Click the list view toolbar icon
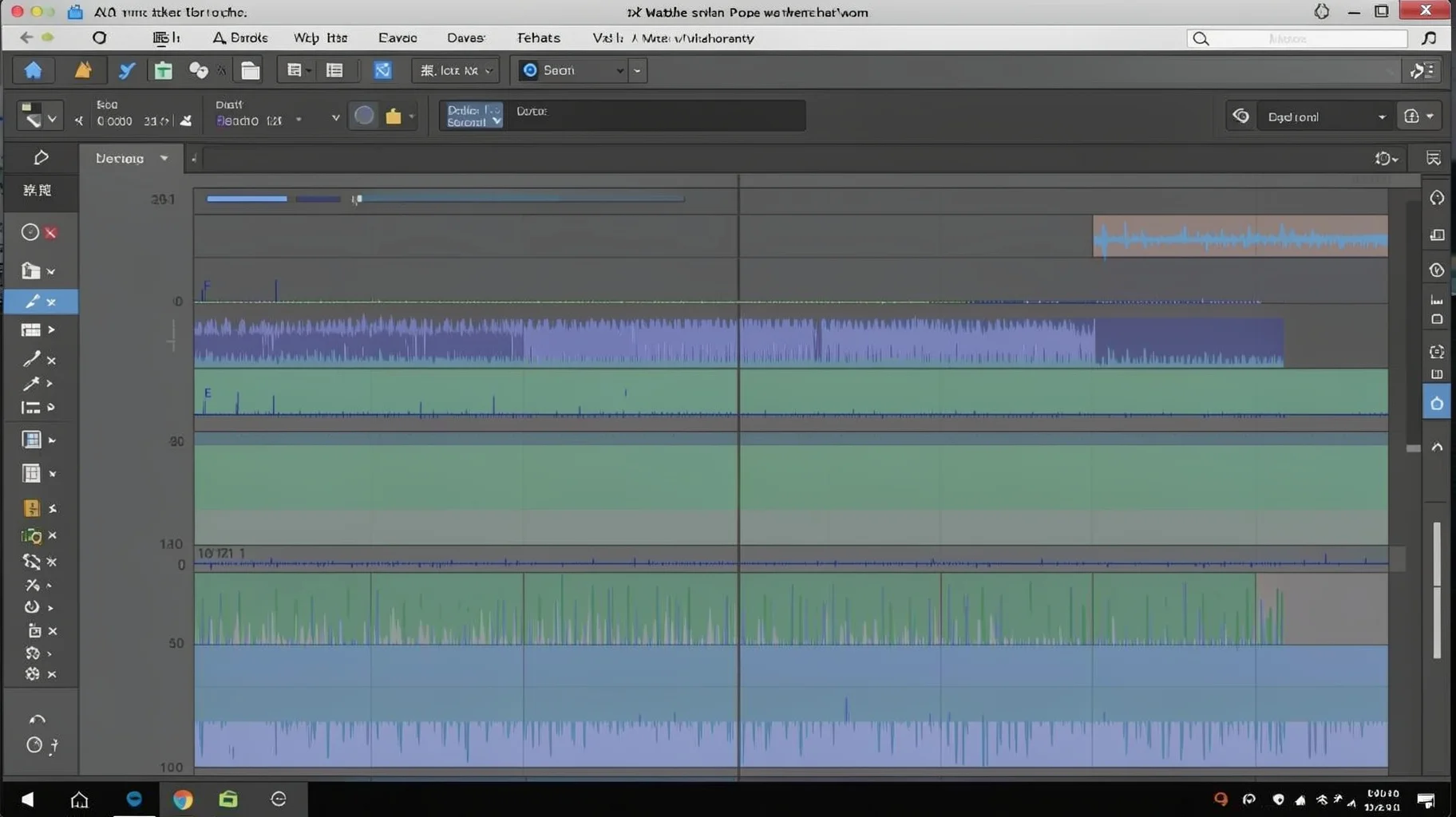 (x=334, y=70)
